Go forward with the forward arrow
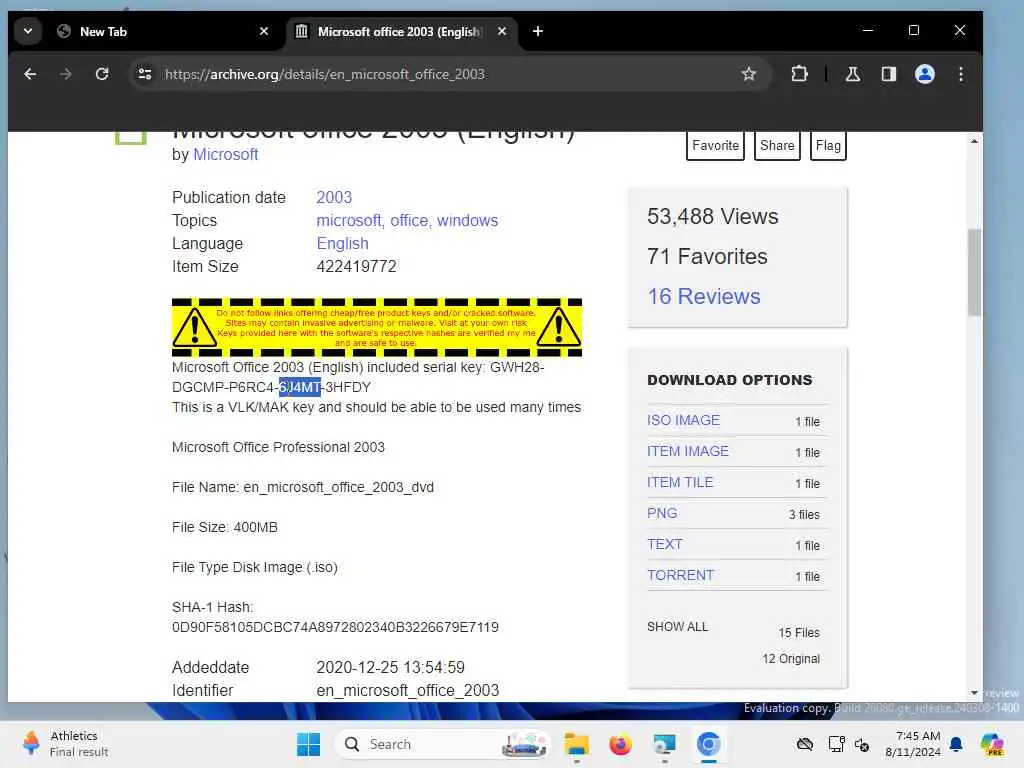 click(x=66, y=74)
